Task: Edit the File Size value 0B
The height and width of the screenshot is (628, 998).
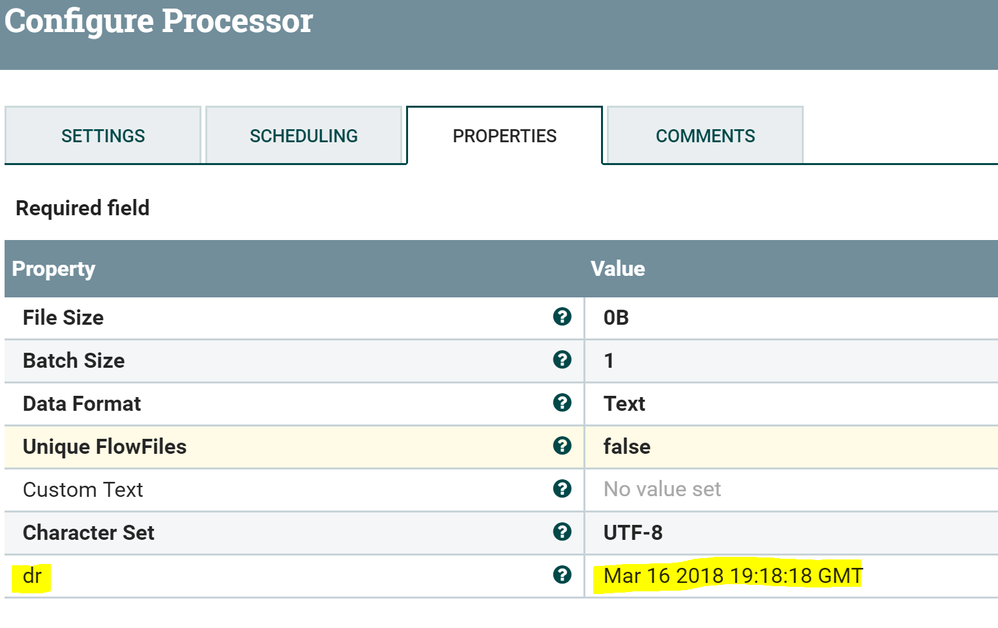Action: click(x=616, y=318)
